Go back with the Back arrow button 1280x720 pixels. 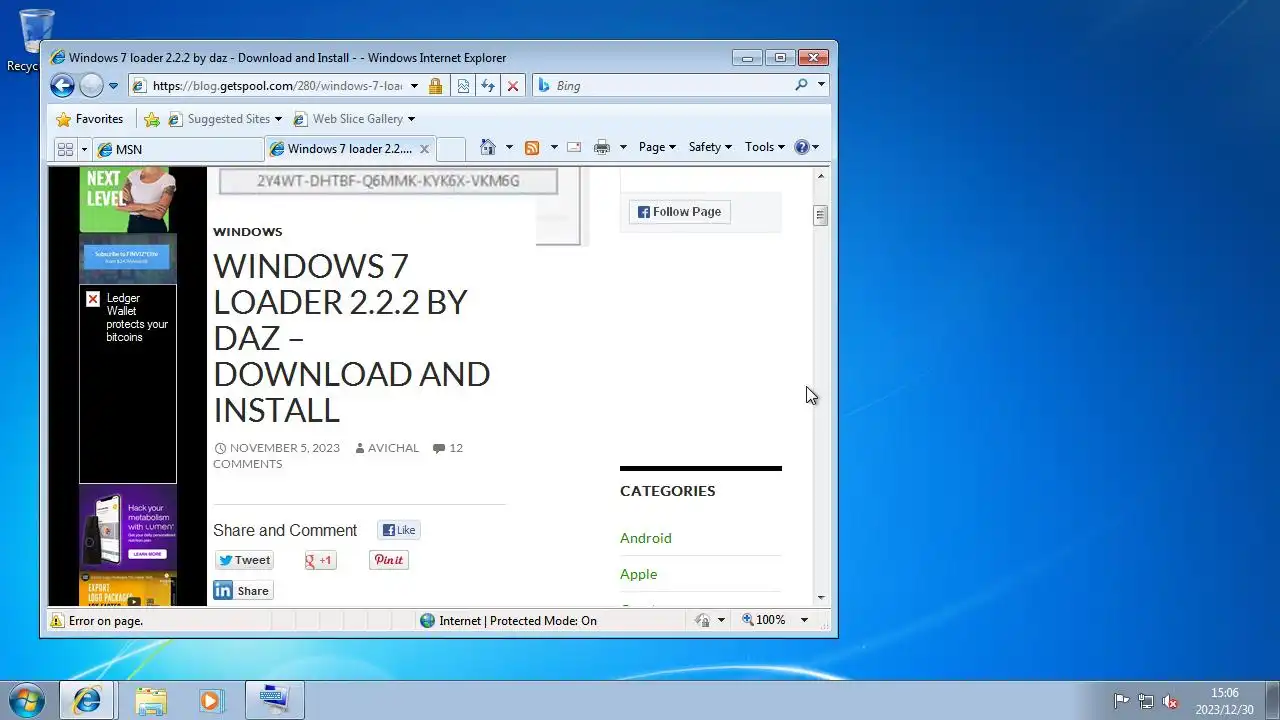coord(62,86)
